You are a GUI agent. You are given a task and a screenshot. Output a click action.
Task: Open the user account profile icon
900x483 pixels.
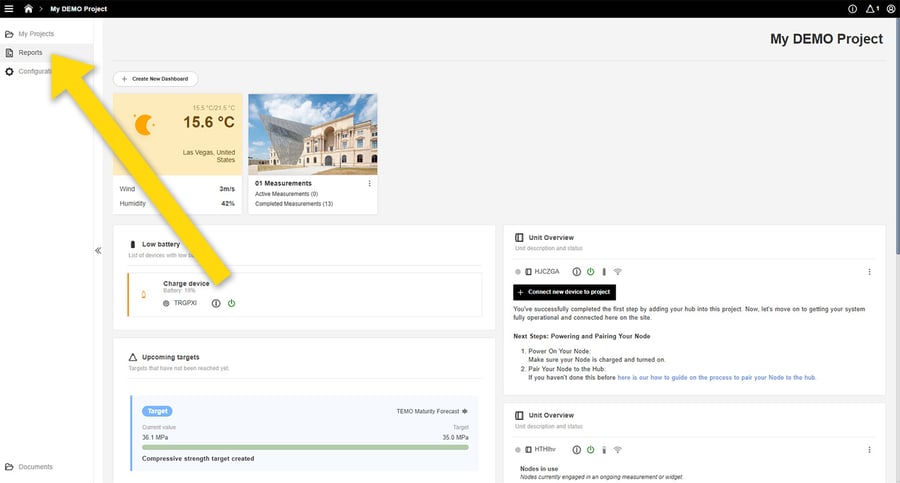point(890,9)
